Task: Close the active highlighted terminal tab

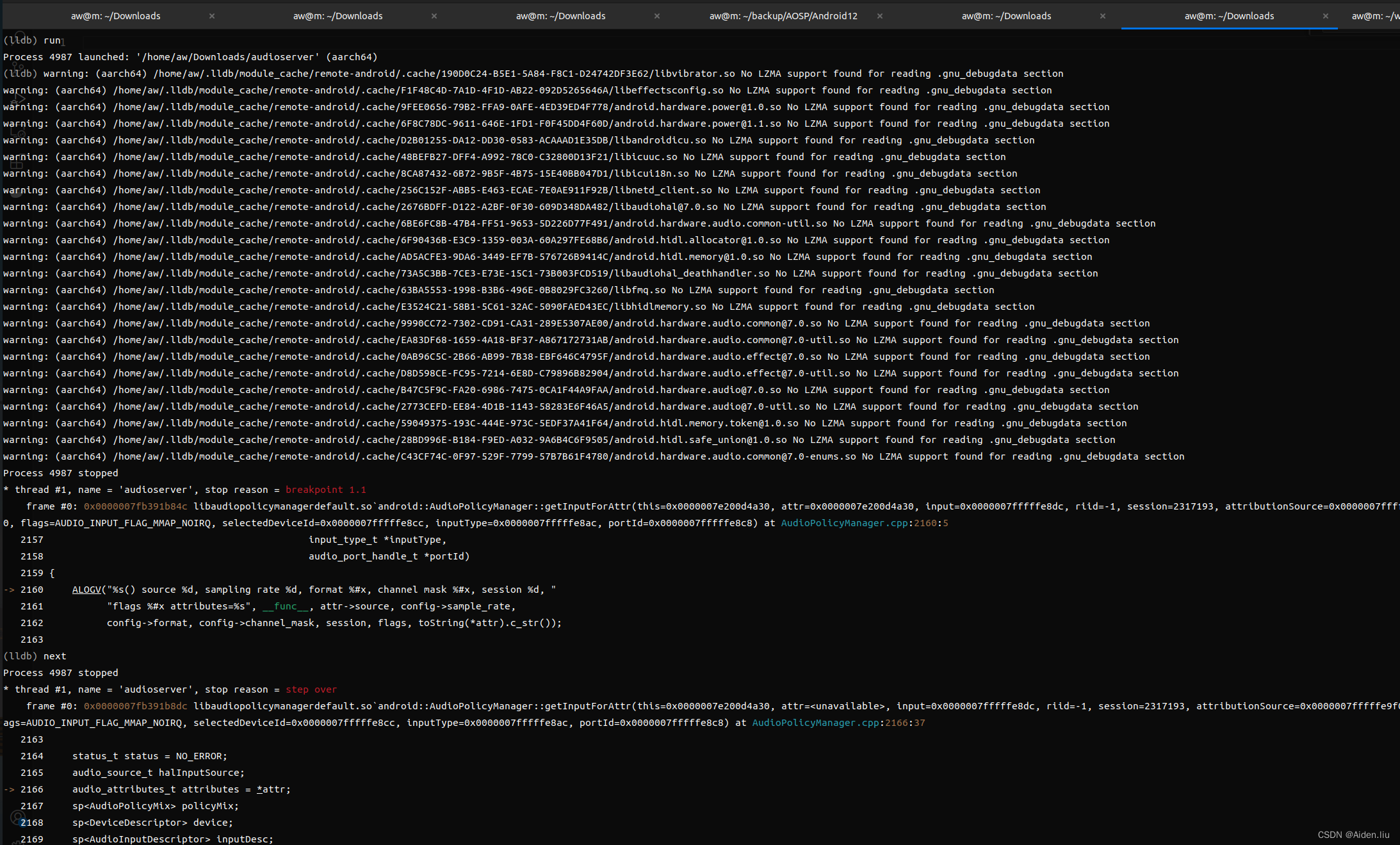Action: click(1326, 16)
